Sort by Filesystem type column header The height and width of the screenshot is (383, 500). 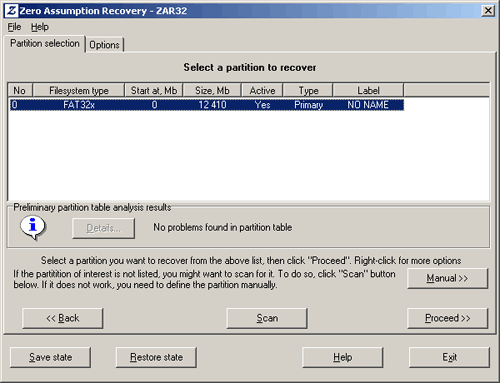79,90
